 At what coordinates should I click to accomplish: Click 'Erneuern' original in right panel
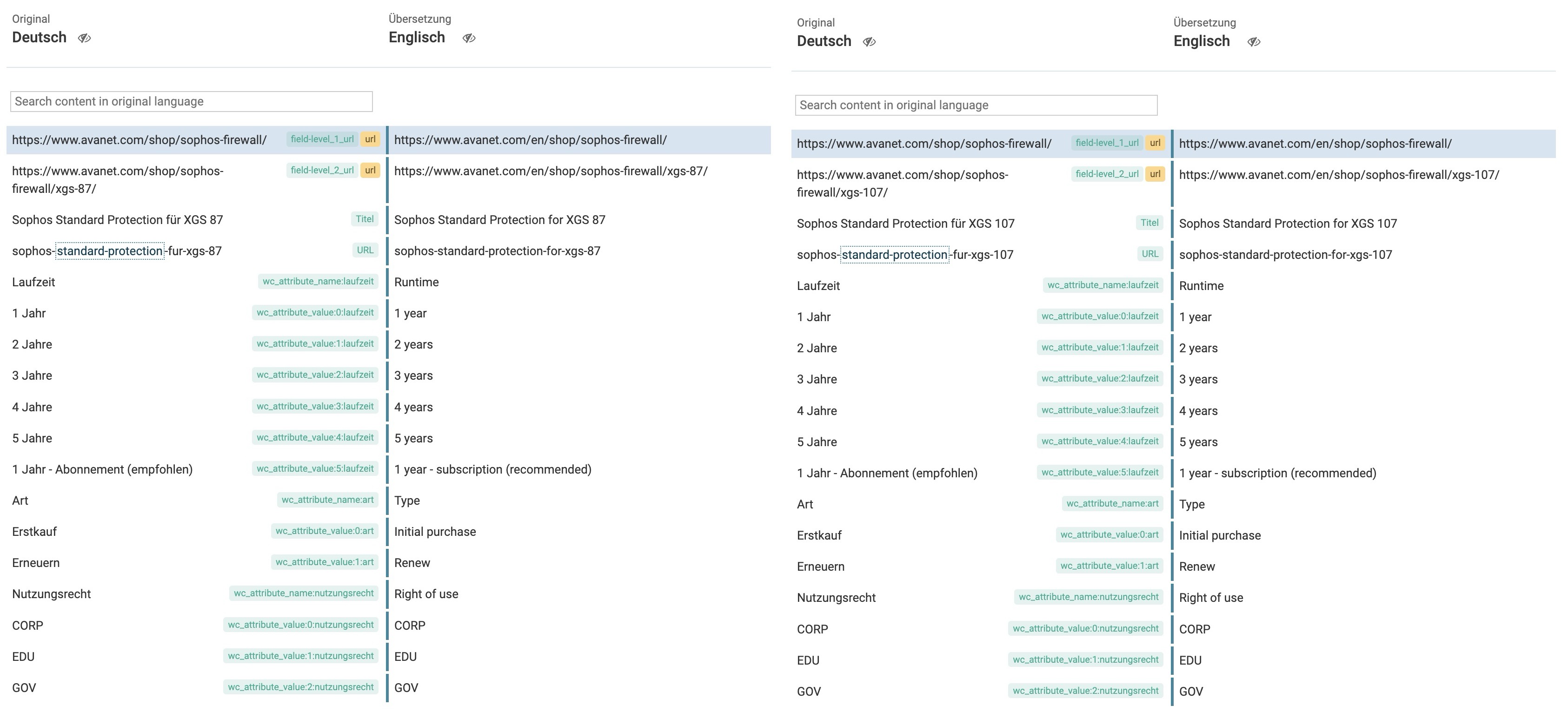point(820,566)
